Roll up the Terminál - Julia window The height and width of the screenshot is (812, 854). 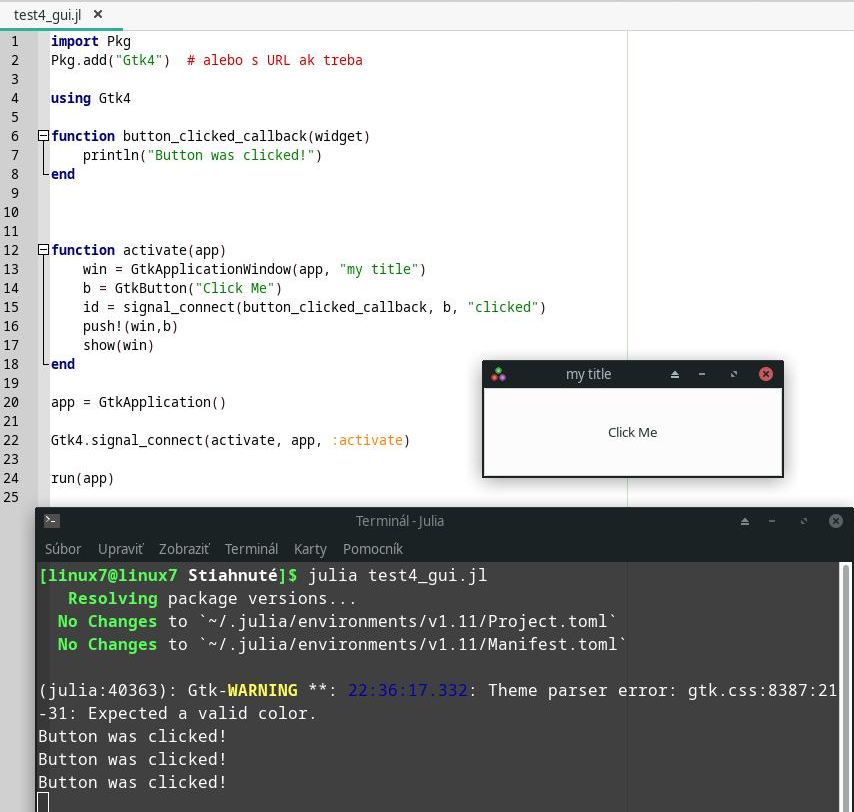[x=745, y=521]
